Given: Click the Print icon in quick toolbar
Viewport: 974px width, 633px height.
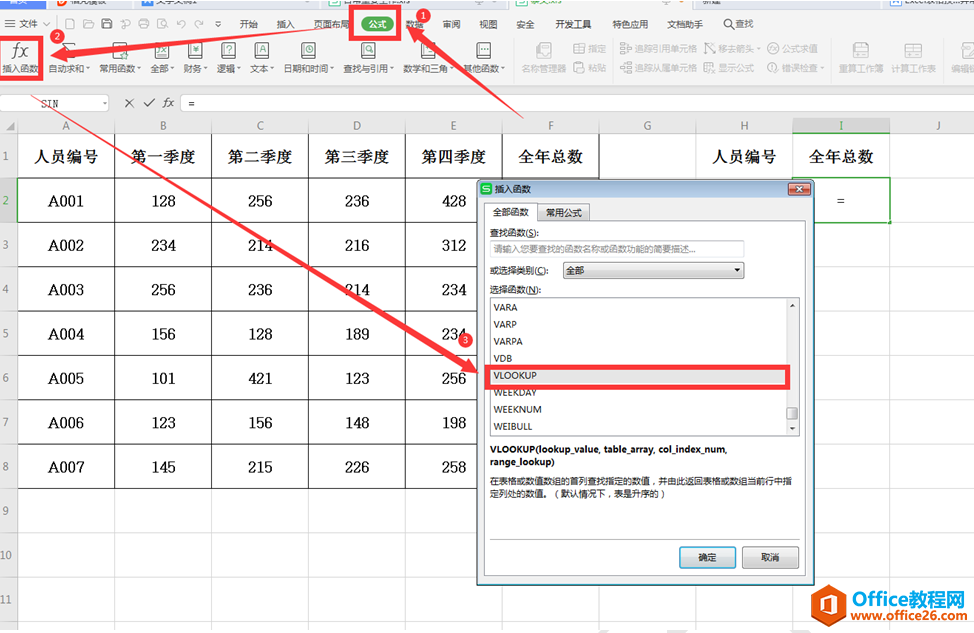Looking at the screenshot, I should click(143, 24).
